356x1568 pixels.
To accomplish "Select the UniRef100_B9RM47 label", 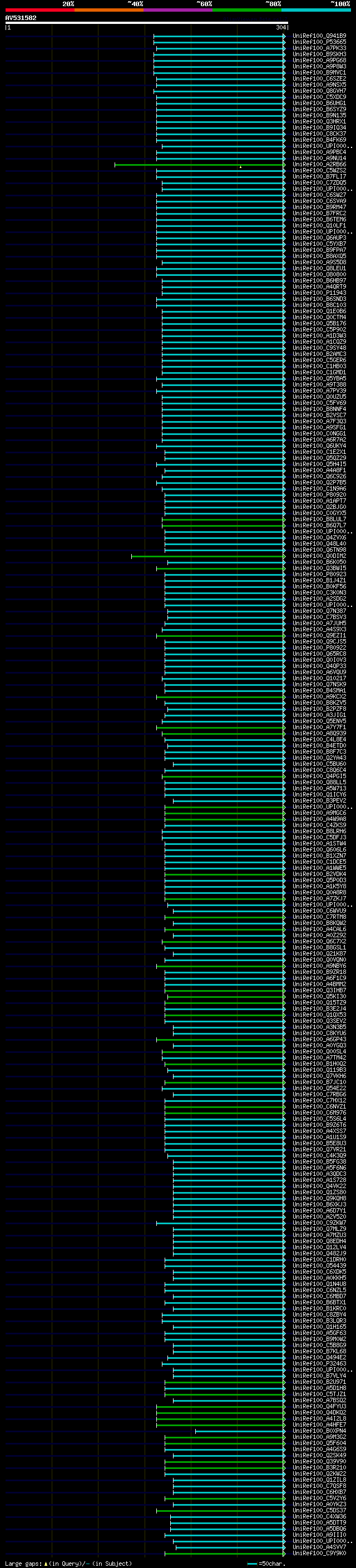I will [x=319, y=207].
